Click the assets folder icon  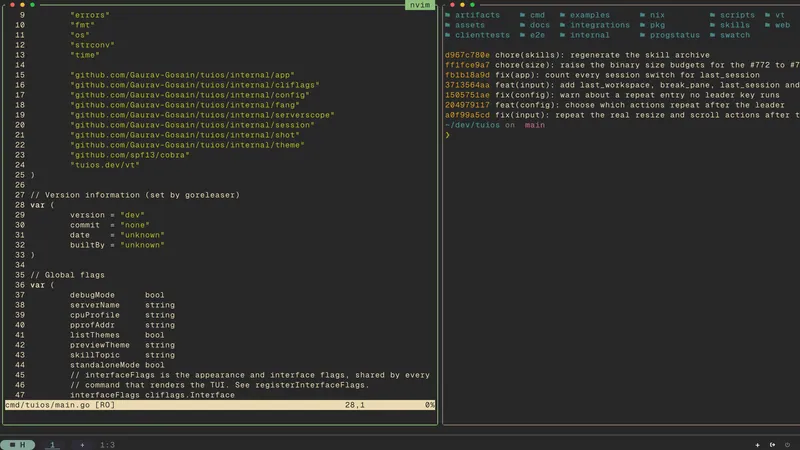coord(447,25)
